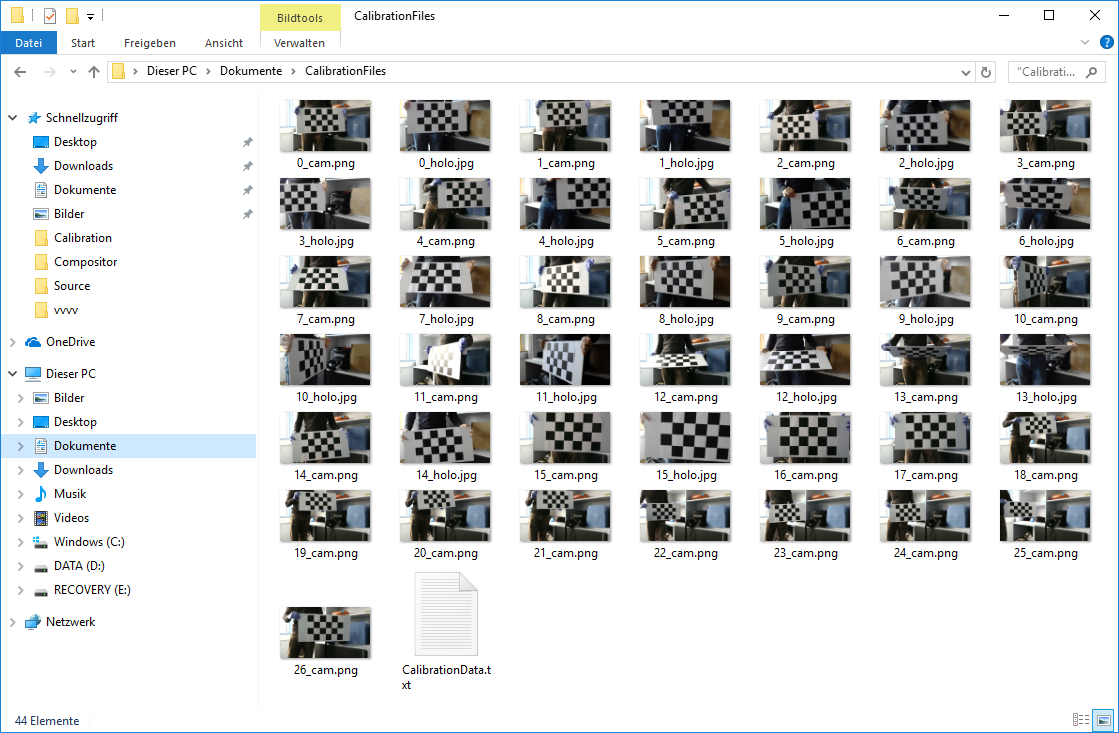Switch to large thumbnails view icon
Image resolution: width=1119 pixels, height=733 pixels.
click(1103, 719)
